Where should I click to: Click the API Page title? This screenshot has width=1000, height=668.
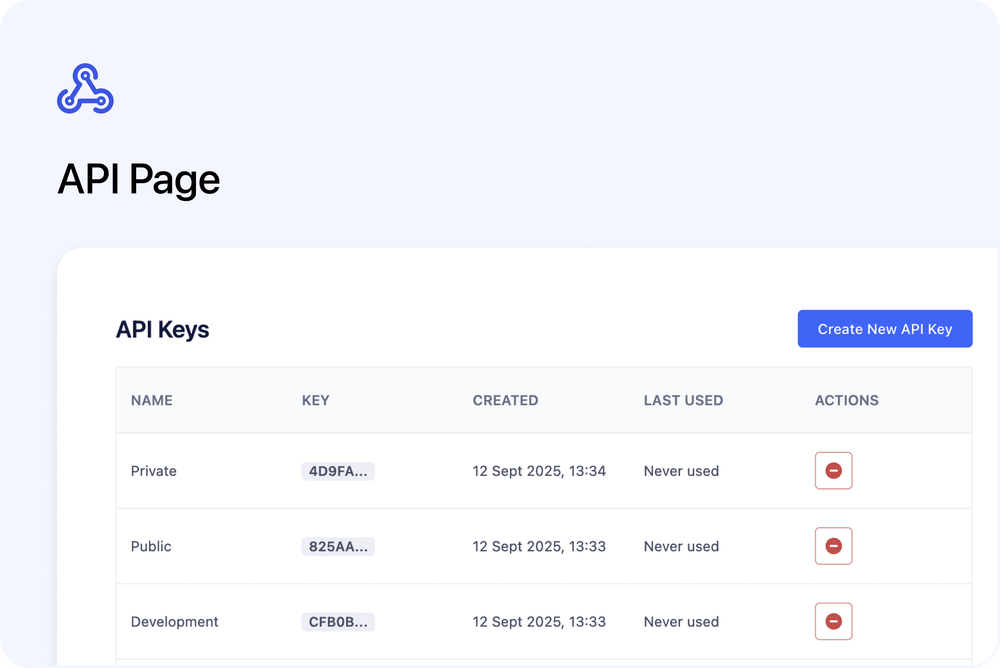pos(139,179)
